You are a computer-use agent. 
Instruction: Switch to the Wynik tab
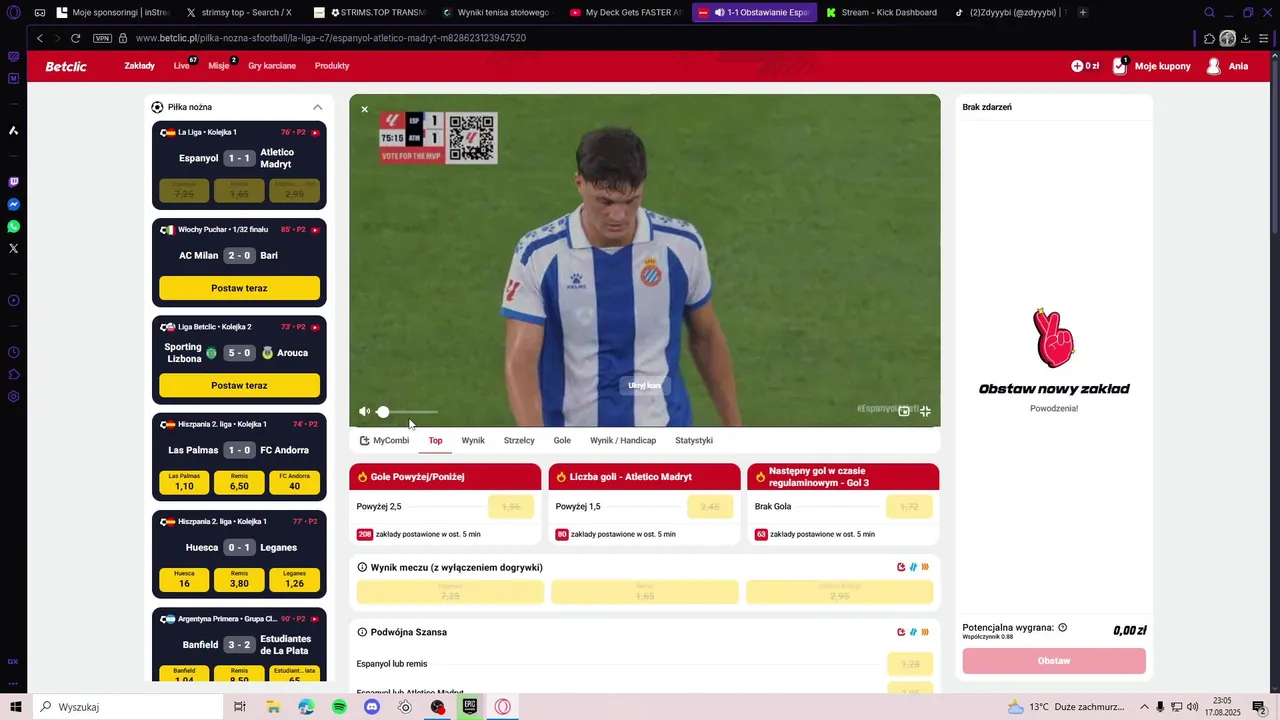473,440
